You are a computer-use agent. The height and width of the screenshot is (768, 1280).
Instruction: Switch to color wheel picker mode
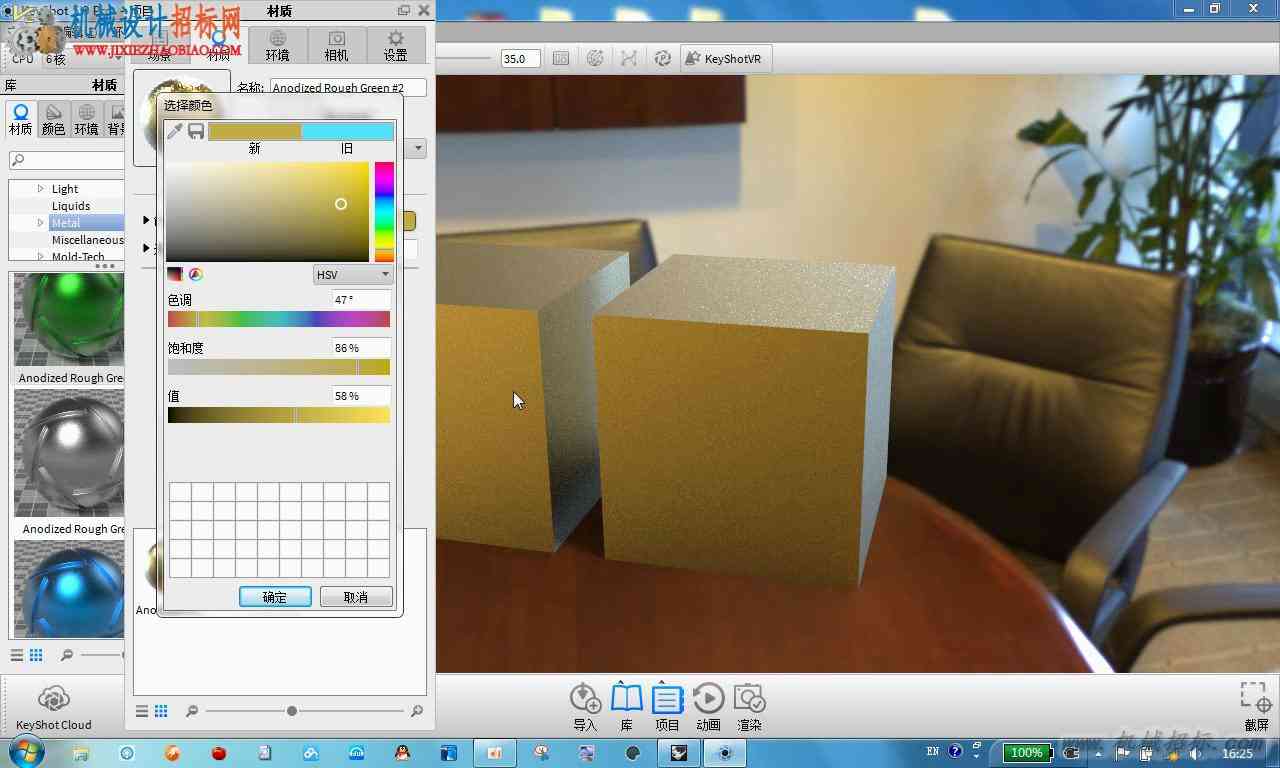(x=196, y=274)
